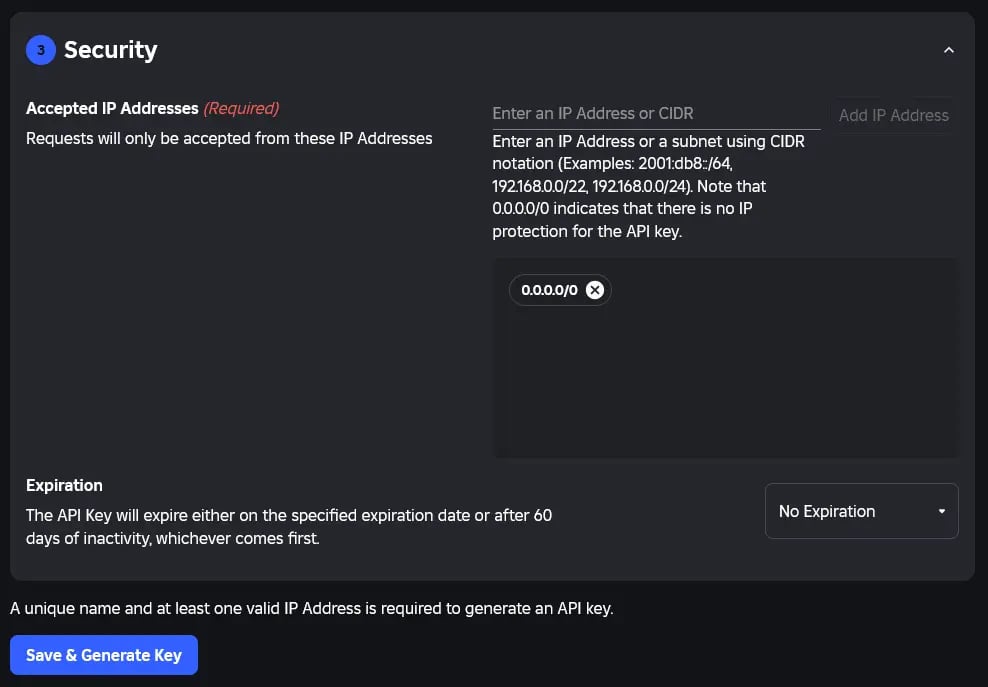
Task: Collapse the Security section with the chevron
Action: click(949, 50)
